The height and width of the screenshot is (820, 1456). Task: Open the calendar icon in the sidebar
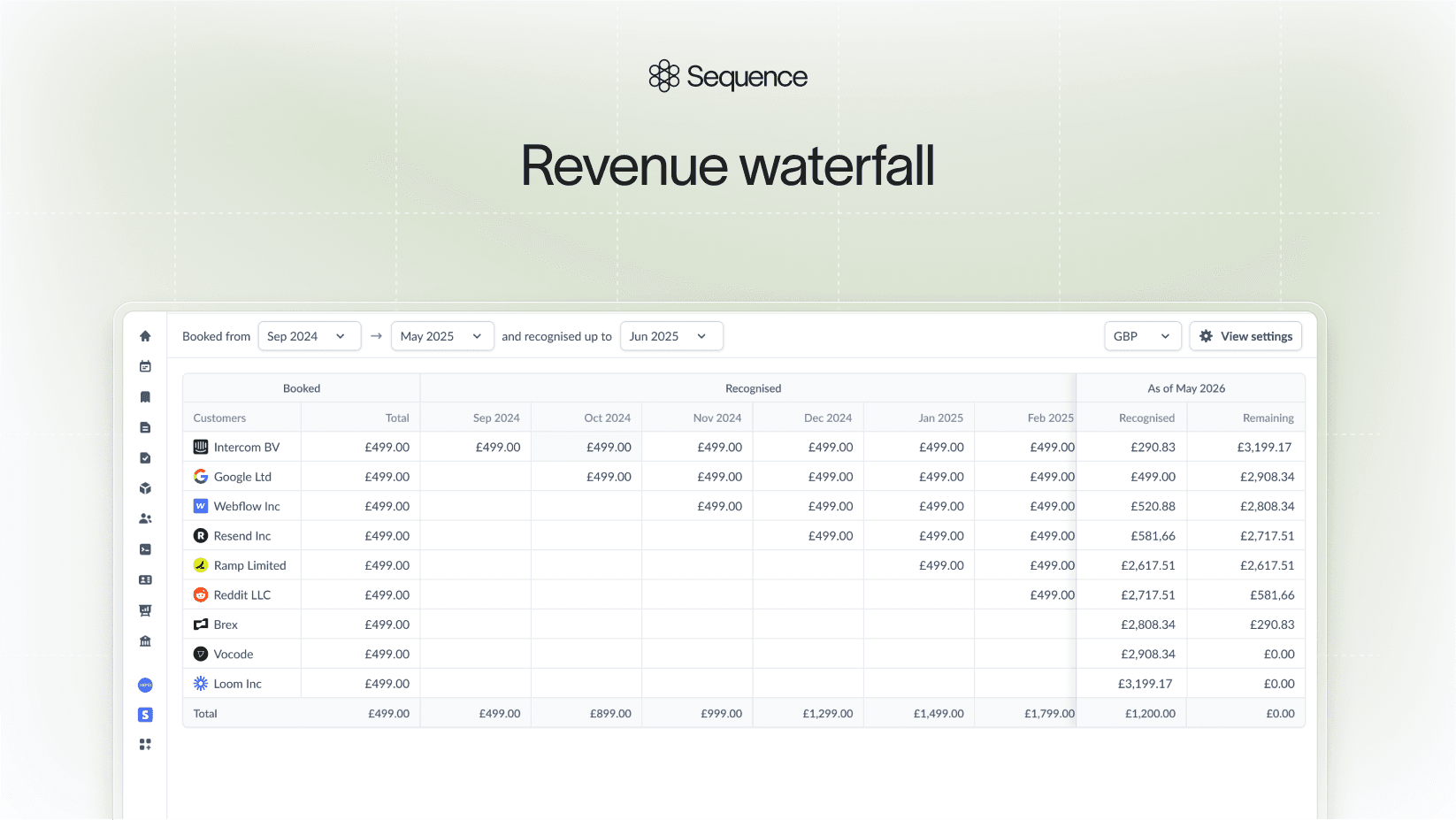[145, 366]
